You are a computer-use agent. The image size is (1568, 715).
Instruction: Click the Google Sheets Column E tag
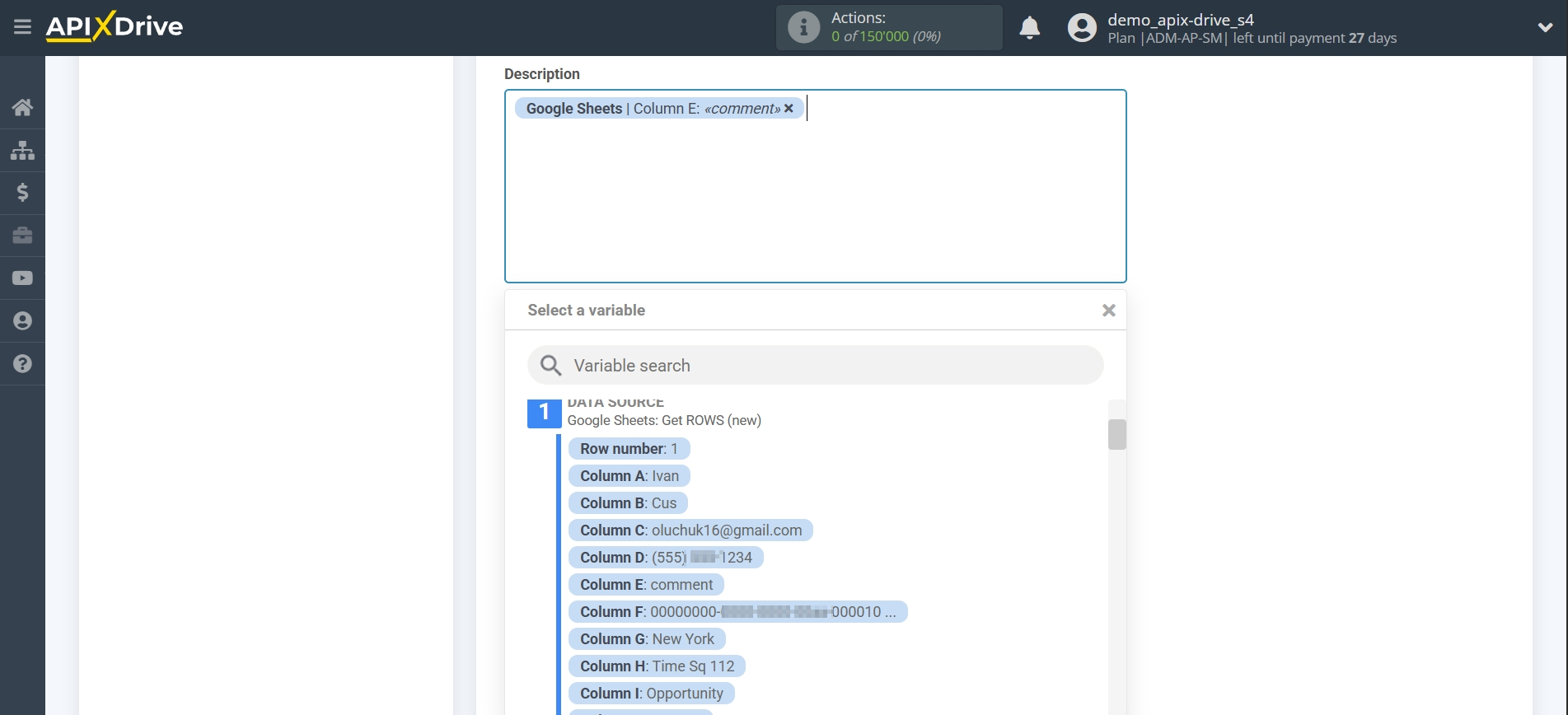[659, 108]
